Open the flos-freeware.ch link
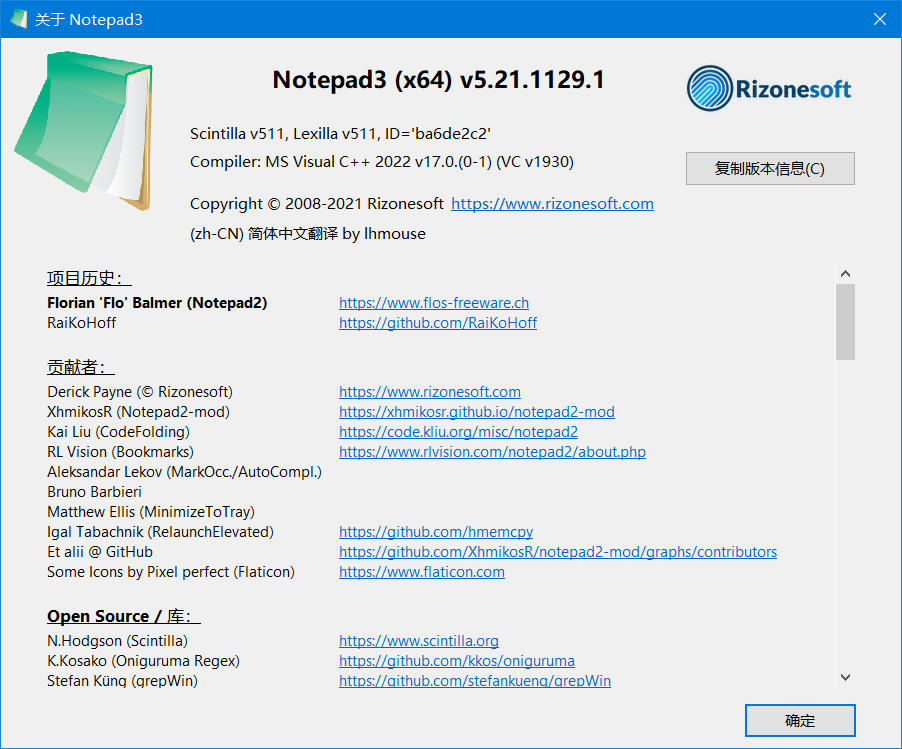Image resolution: width=902 pixels, height=749 pixels. pyautogui.click(x=434, y=303)
